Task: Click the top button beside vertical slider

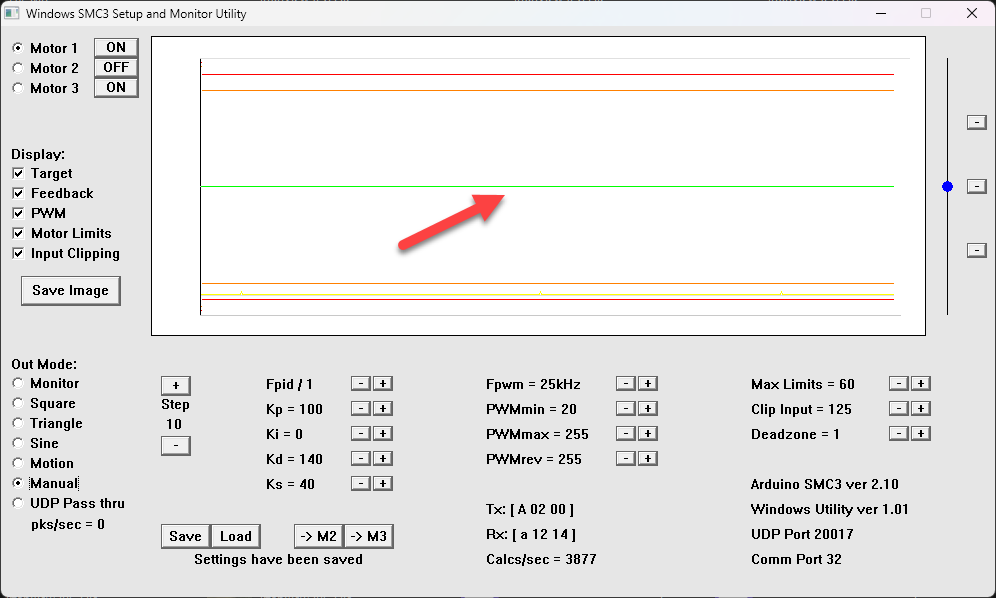Action: tap(977, 122)
